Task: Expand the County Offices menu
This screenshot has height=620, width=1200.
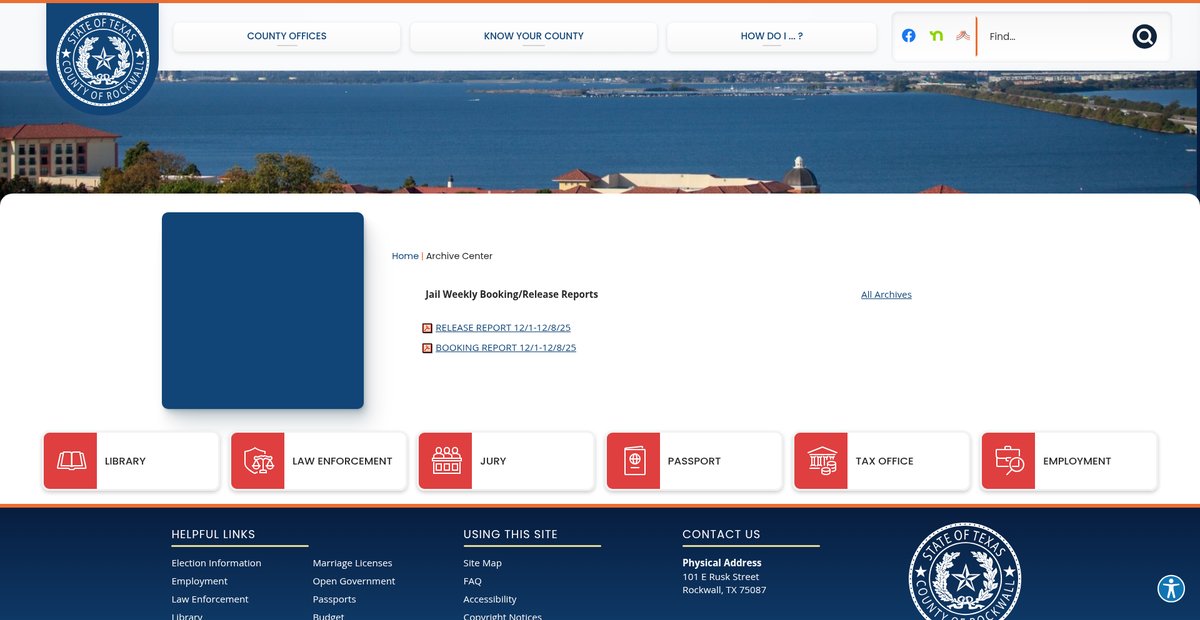Action: pos(286,37)
